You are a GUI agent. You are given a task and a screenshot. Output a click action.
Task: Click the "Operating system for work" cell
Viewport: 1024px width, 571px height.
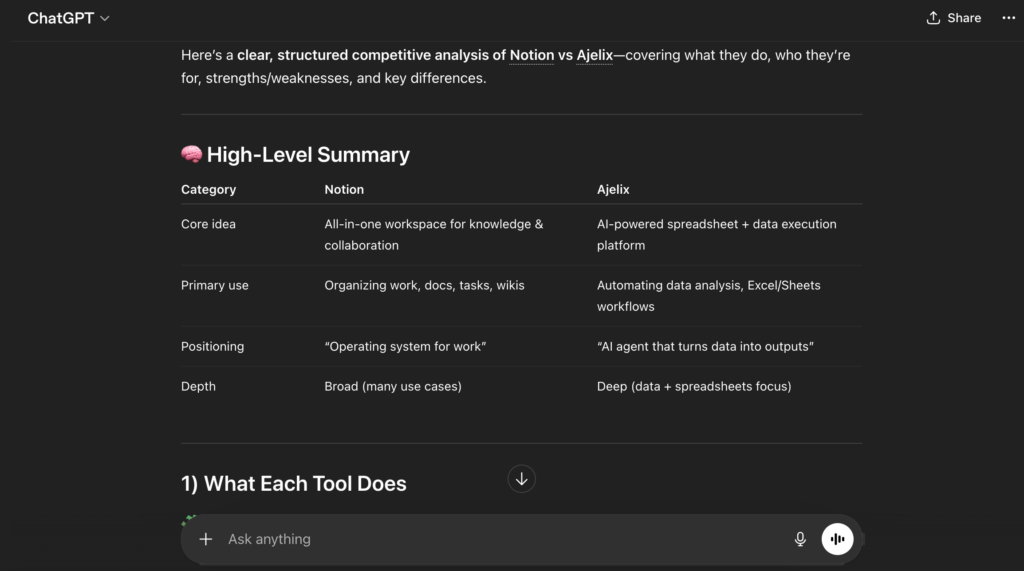pos(405,346)
